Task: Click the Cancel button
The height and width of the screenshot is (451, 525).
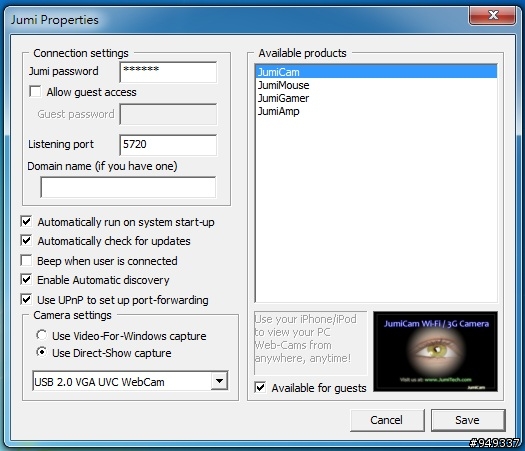Action: click(387, 420)
